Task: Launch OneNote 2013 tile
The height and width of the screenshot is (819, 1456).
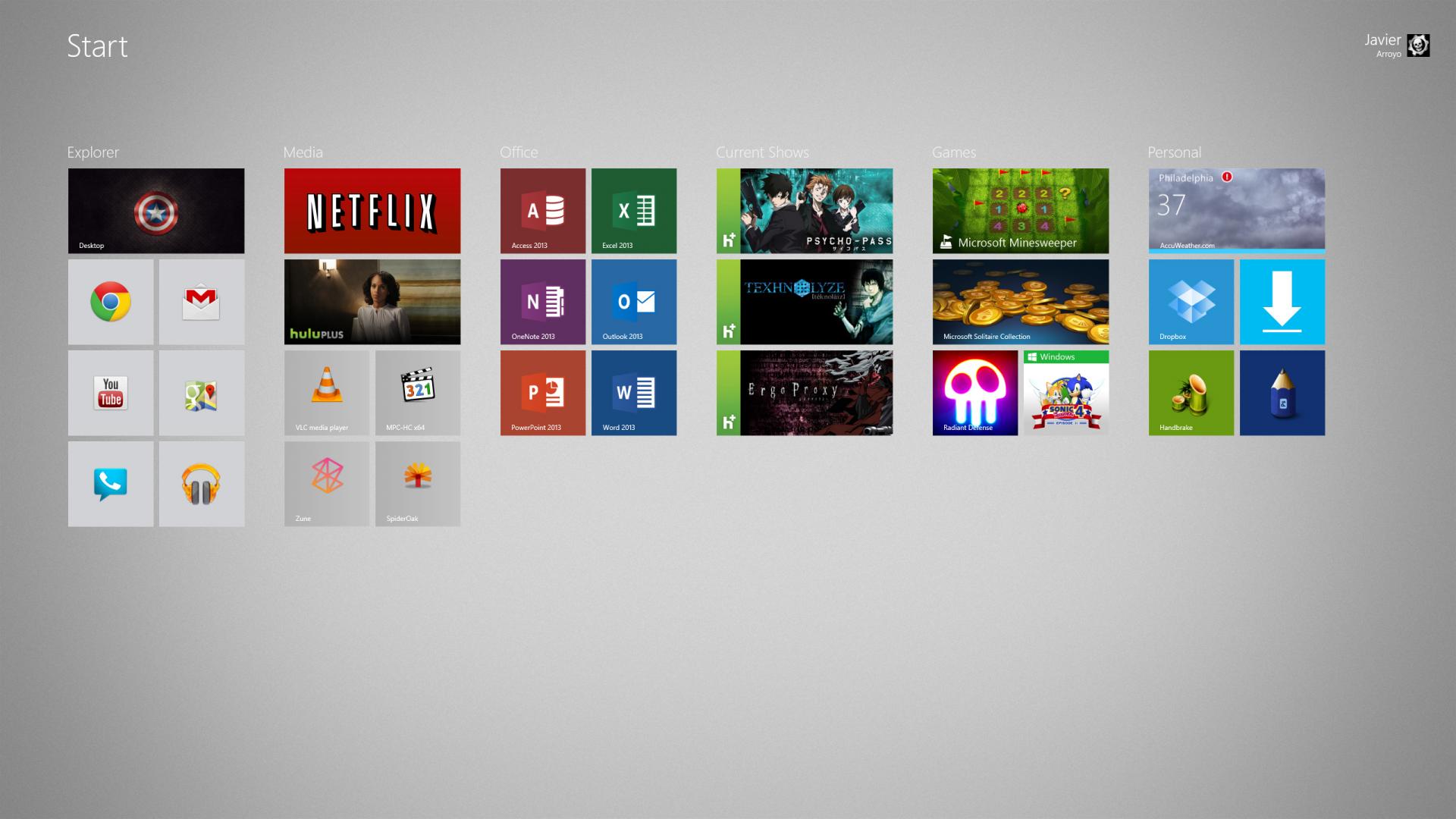Action: pos(543,302)
